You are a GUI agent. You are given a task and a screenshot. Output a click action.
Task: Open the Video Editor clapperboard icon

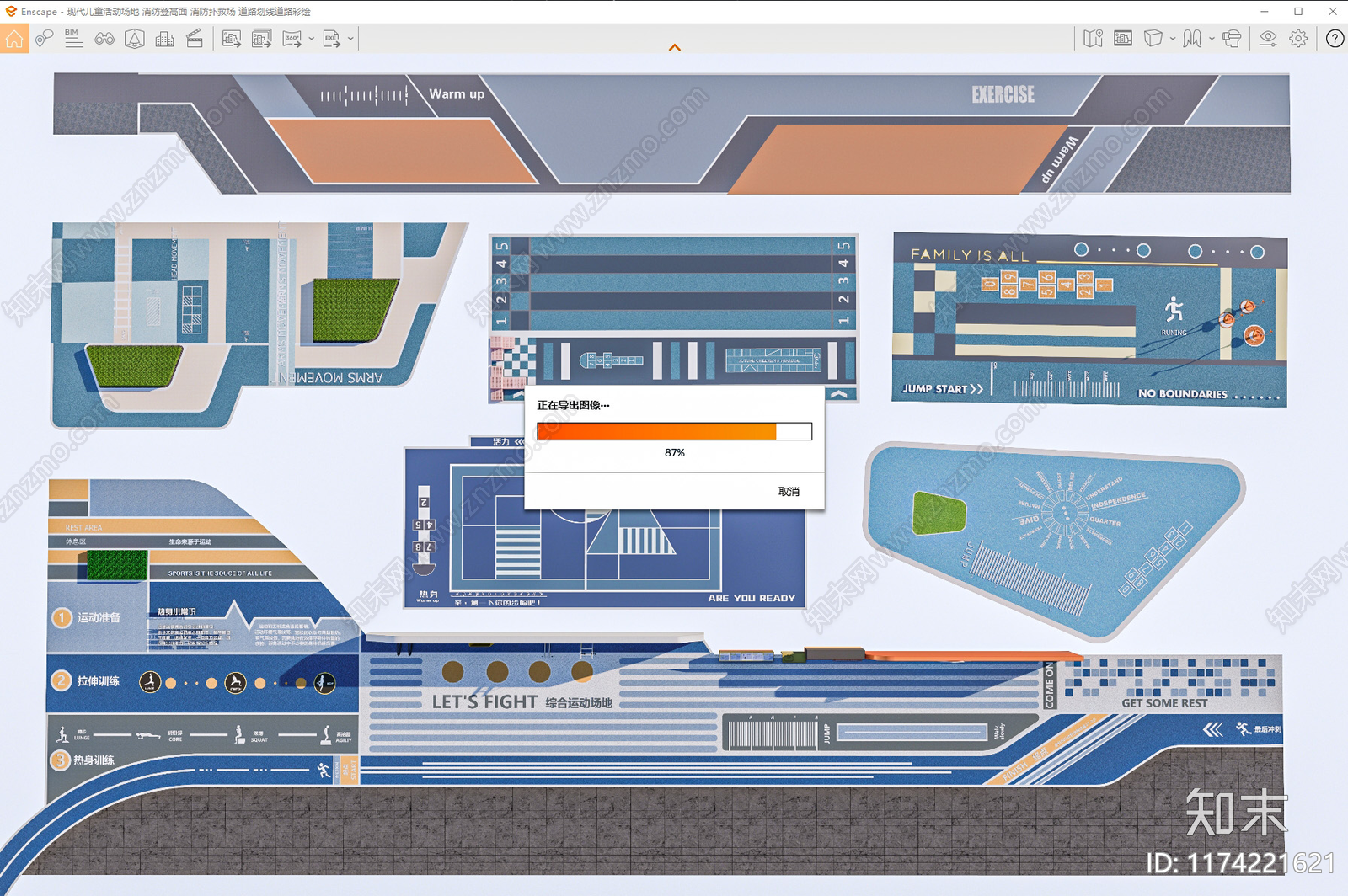pyautogui.click(x=195, y=39)
